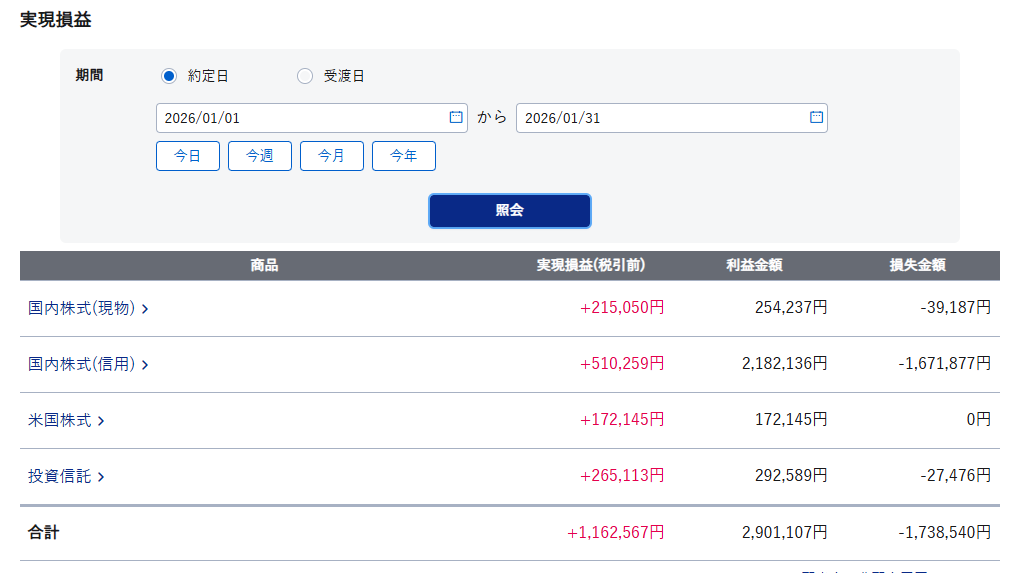Click the 2026/01/31 end date field
1011x573 pixels.
[660, 118]
